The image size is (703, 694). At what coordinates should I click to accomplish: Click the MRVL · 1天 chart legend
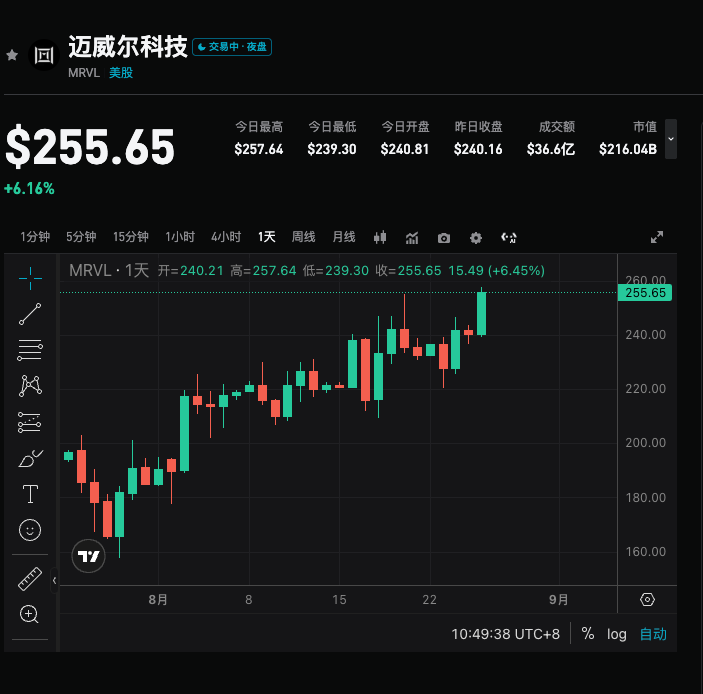point(109,270)
